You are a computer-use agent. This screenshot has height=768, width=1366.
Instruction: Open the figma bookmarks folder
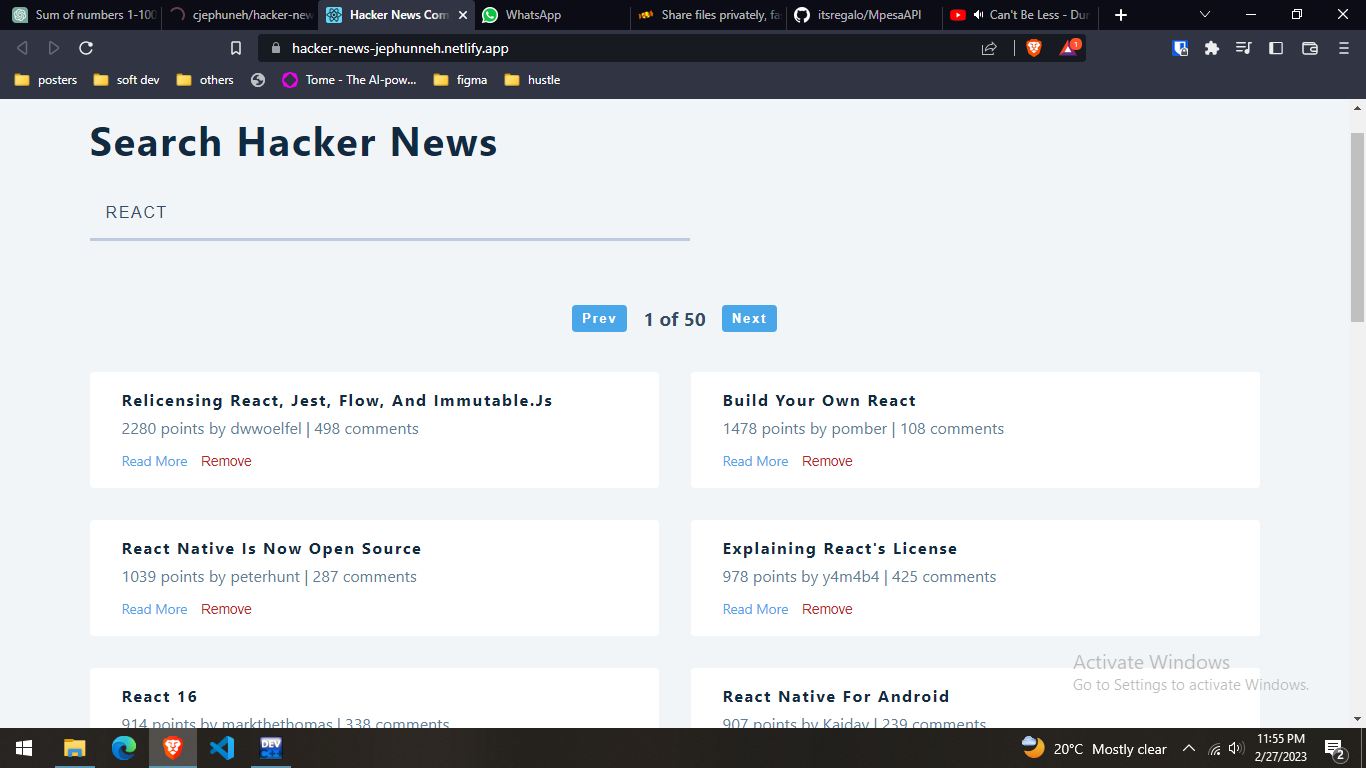tap(459, 80)
